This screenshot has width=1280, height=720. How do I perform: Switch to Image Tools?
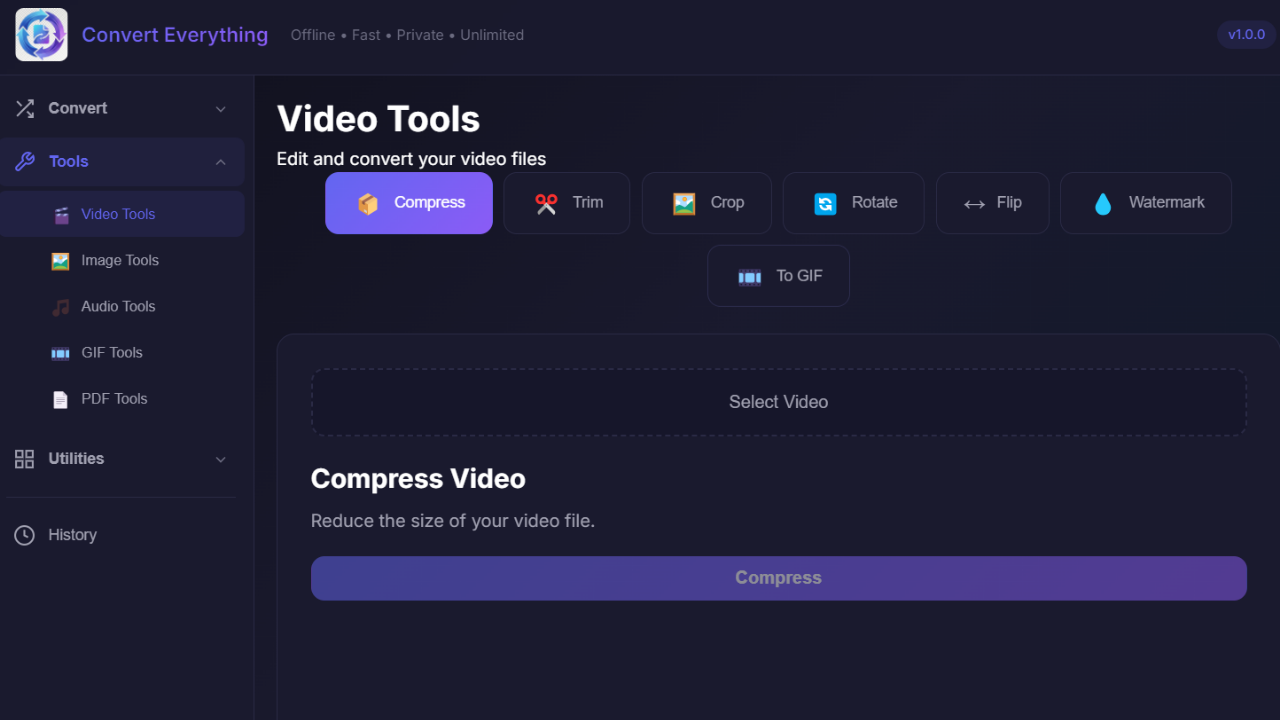[x=119, y=260]
